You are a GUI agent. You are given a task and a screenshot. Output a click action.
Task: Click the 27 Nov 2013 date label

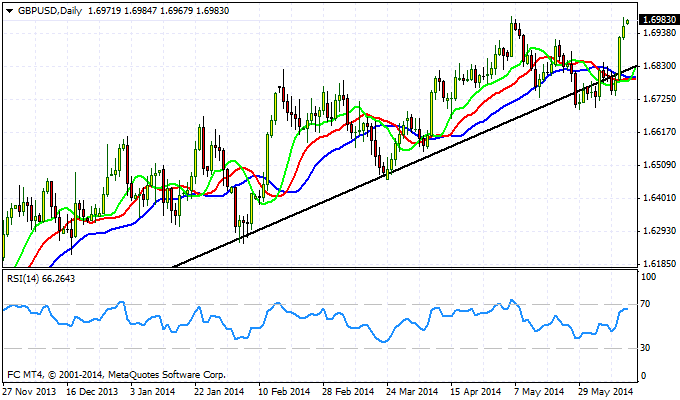click(x=29, y=391)
